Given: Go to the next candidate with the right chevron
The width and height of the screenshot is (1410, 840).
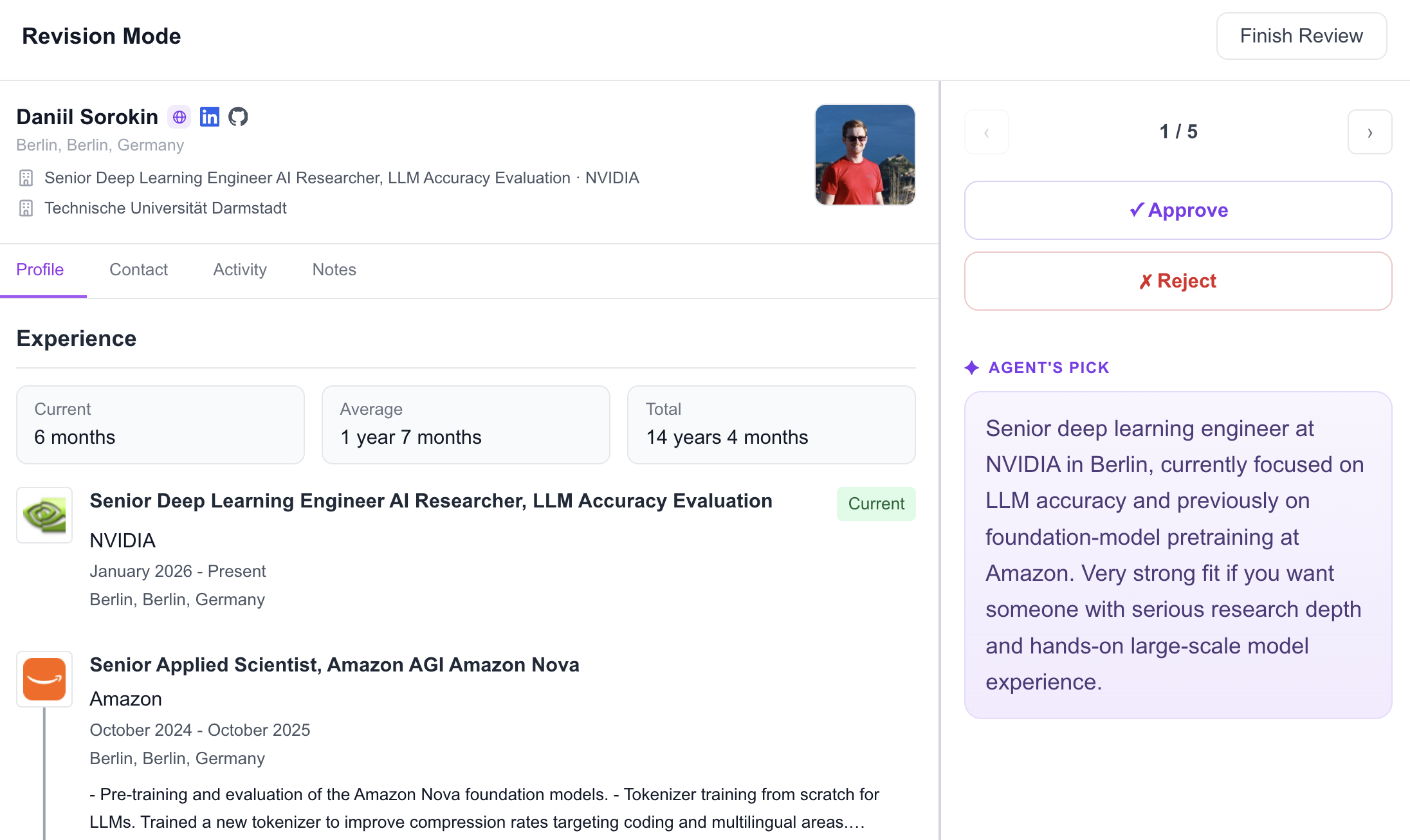Looking at the screenshot, I should [x=1370, y=132].
